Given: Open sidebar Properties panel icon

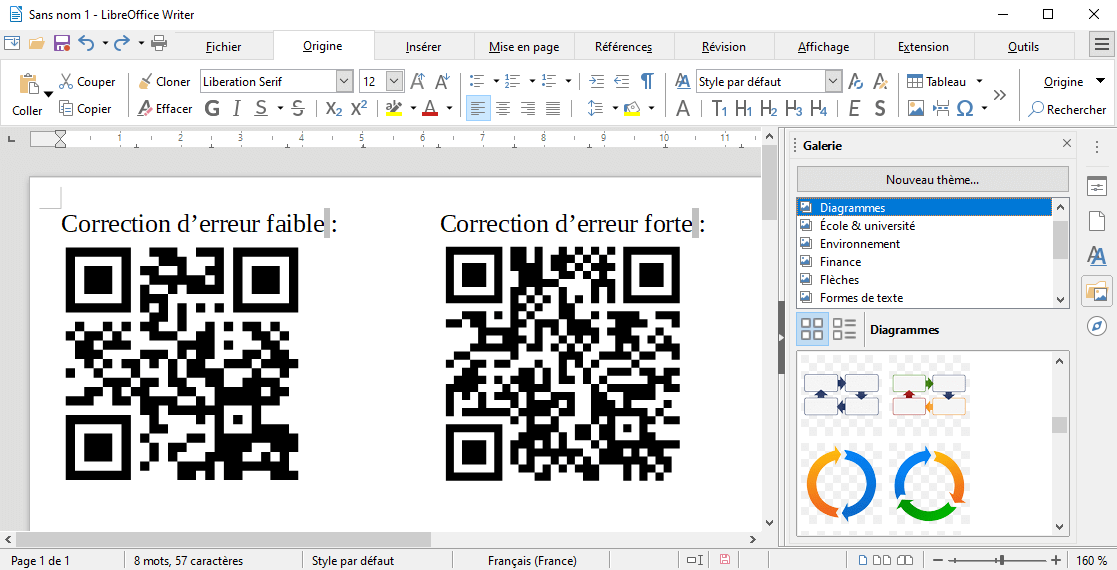Looking at the screenshot, I should 1097,187.
